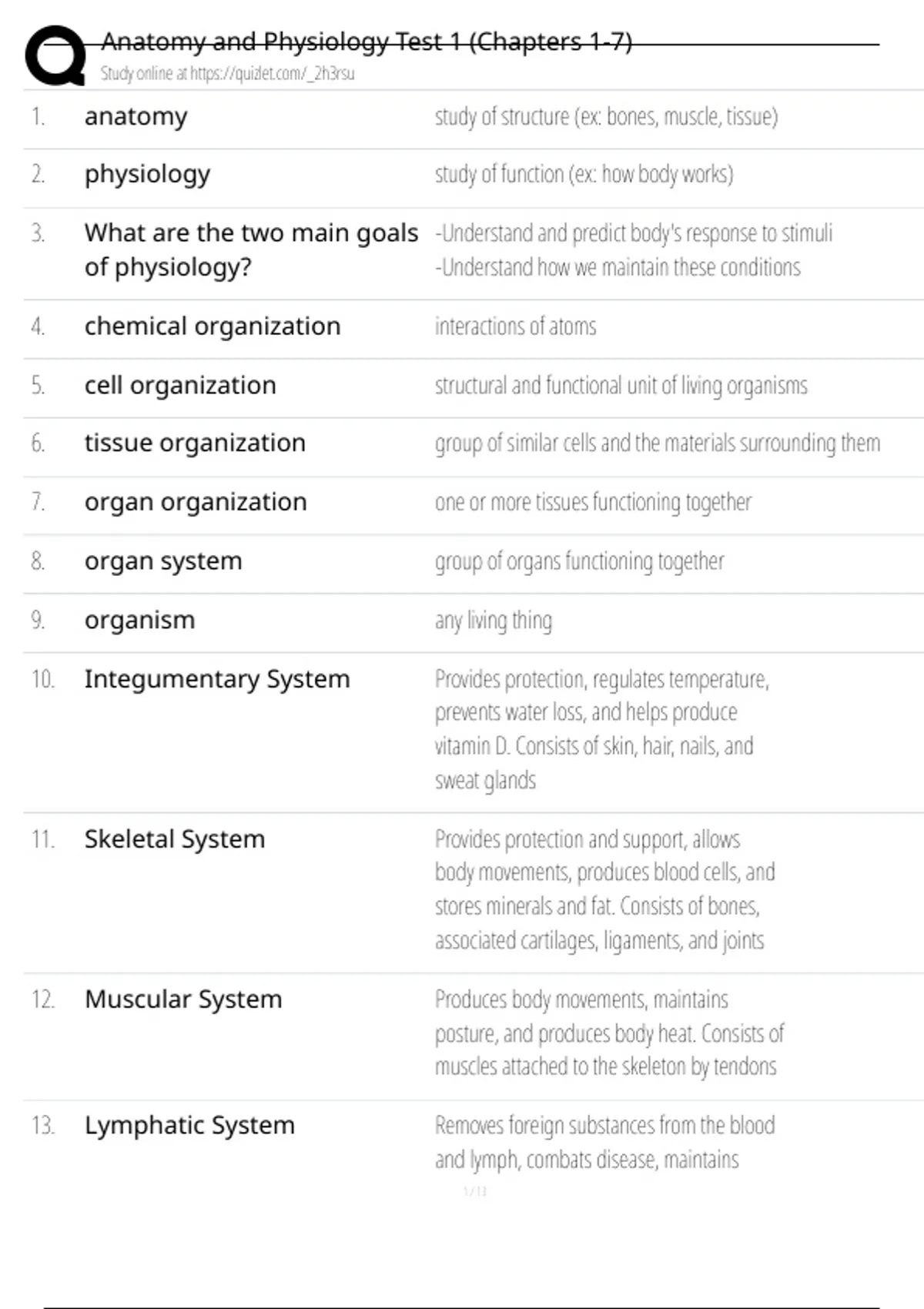
Task: Select the "organ system" term
Action: click(163, 561)
